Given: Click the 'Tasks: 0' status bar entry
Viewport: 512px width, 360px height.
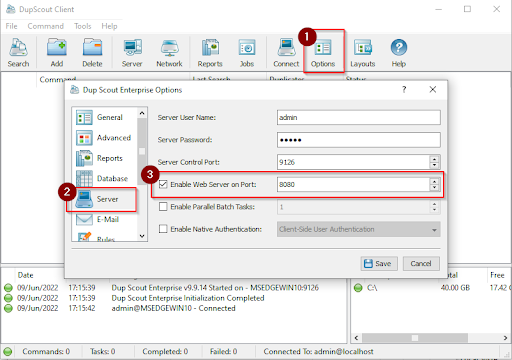Looking at the screenshot, I should (x=103, y=351).
